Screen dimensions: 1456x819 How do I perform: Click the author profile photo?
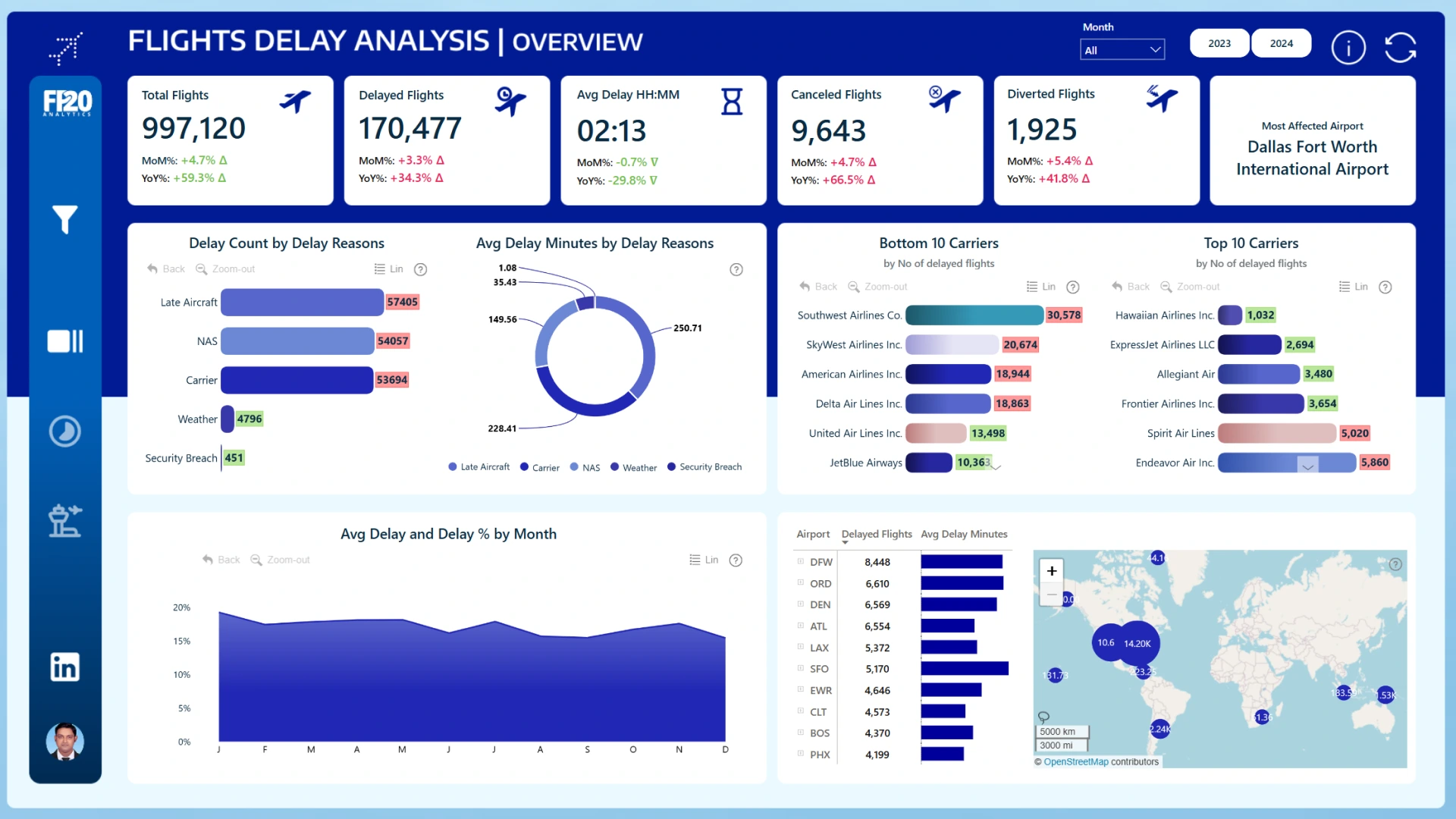65,741
